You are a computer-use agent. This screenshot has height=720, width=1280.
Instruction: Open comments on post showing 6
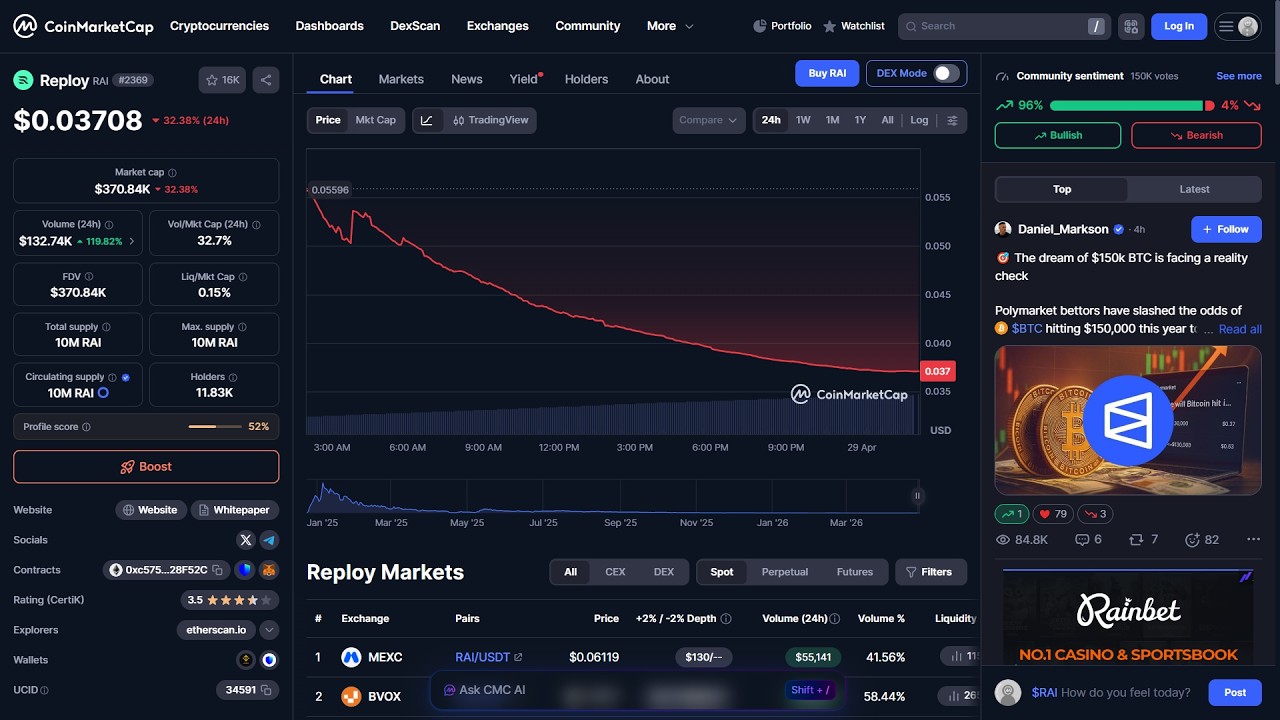1088,540
